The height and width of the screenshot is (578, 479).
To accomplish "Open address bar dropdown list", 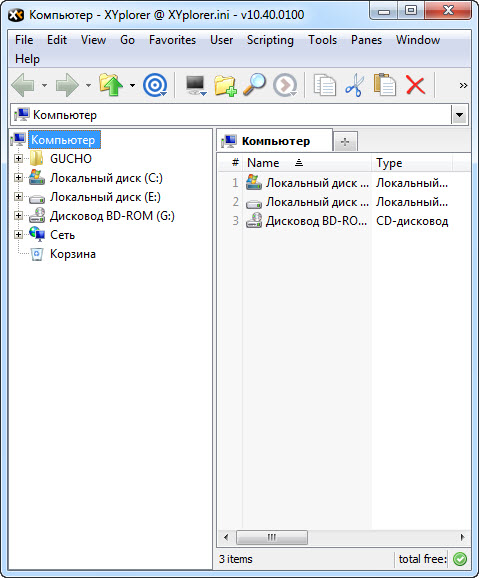I will [459, 115].
